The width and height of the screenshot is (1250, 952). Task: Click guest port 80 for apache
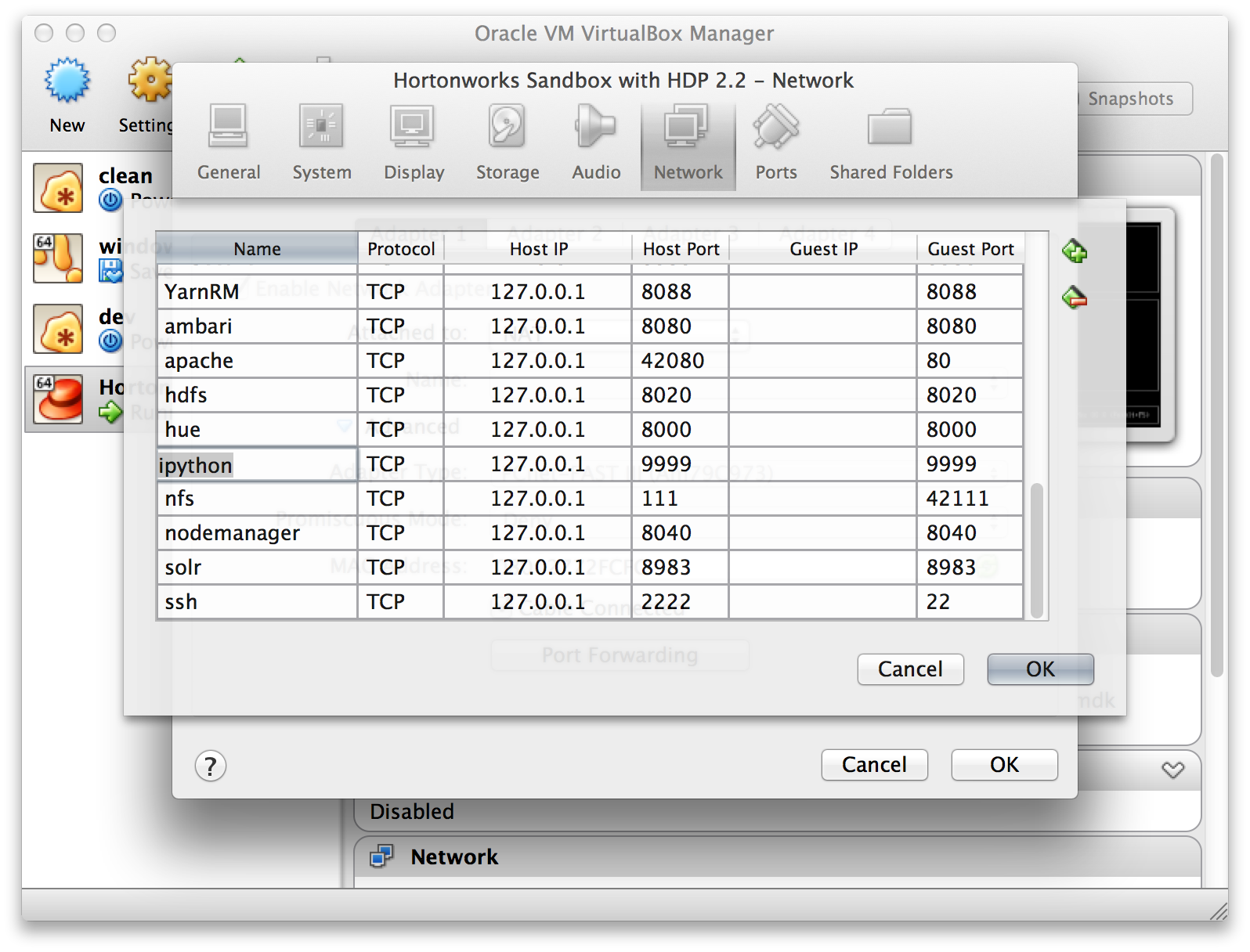(x=970, y=360)
